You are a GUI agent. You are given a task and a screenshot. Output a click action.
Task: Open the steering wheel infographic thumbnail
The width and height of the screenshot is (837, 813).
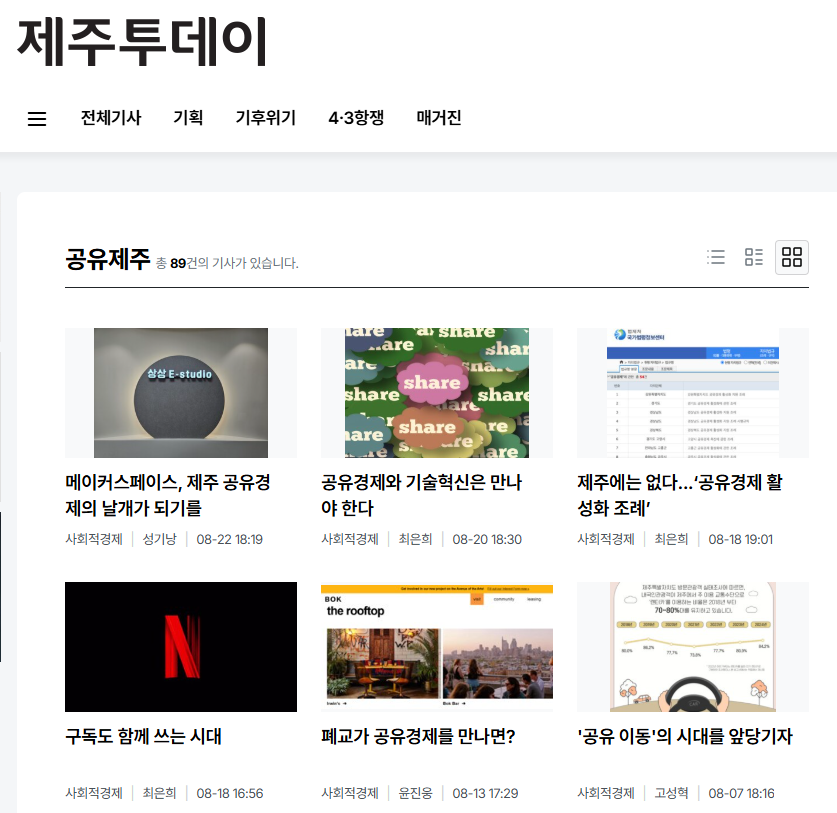tap(693, 646)
